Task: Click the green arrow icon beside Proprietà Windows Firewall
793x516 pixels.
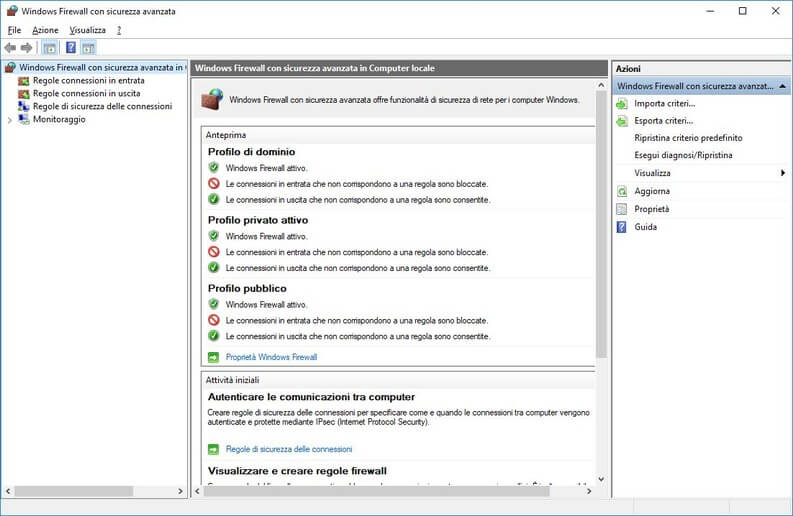Action: 213,357
